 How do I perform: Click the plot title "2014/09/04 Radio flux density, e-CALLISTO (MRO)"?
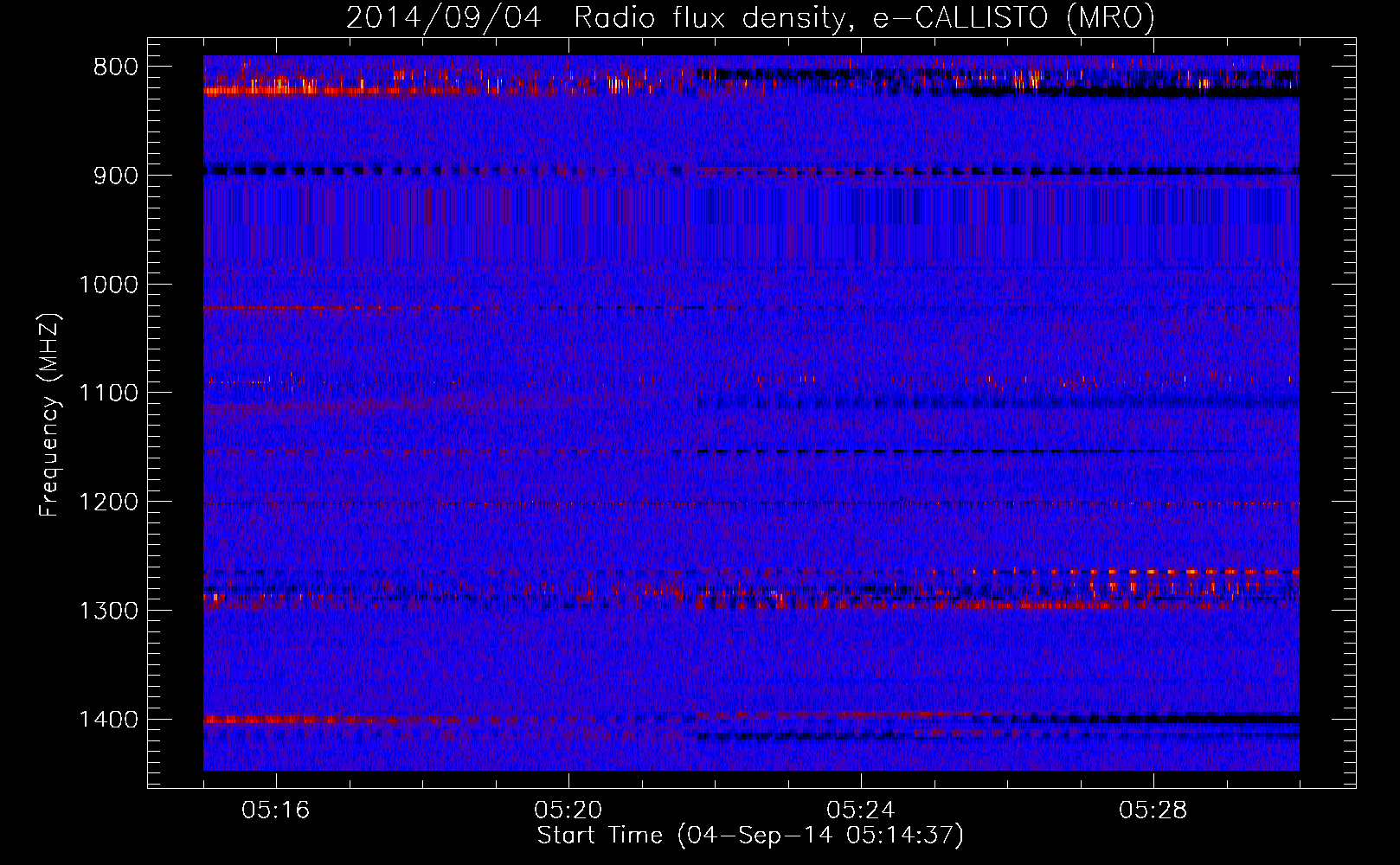click(x=750, y=18)
